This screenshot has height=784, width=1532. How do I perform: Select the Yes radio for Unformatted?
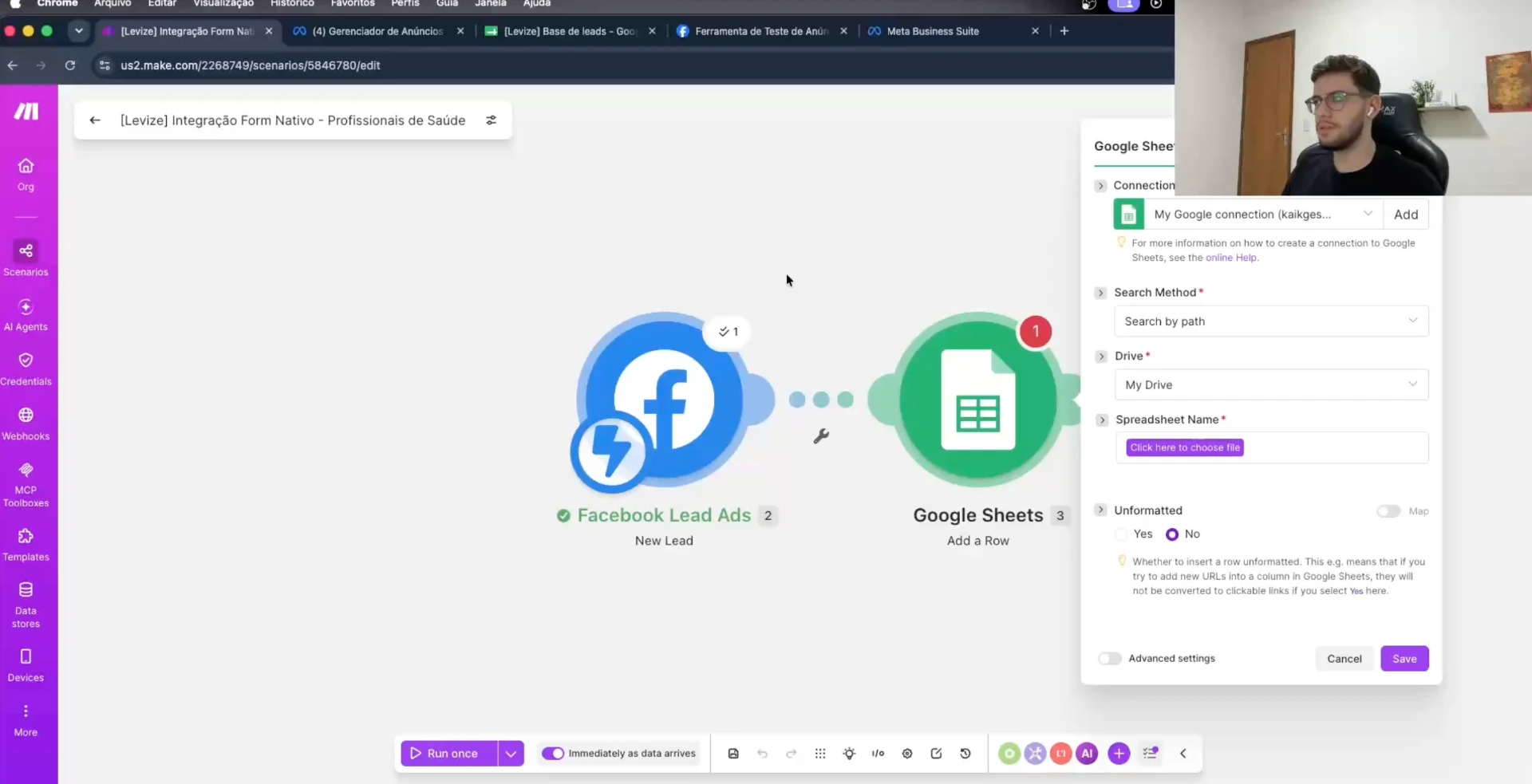tap(1121, 534)
